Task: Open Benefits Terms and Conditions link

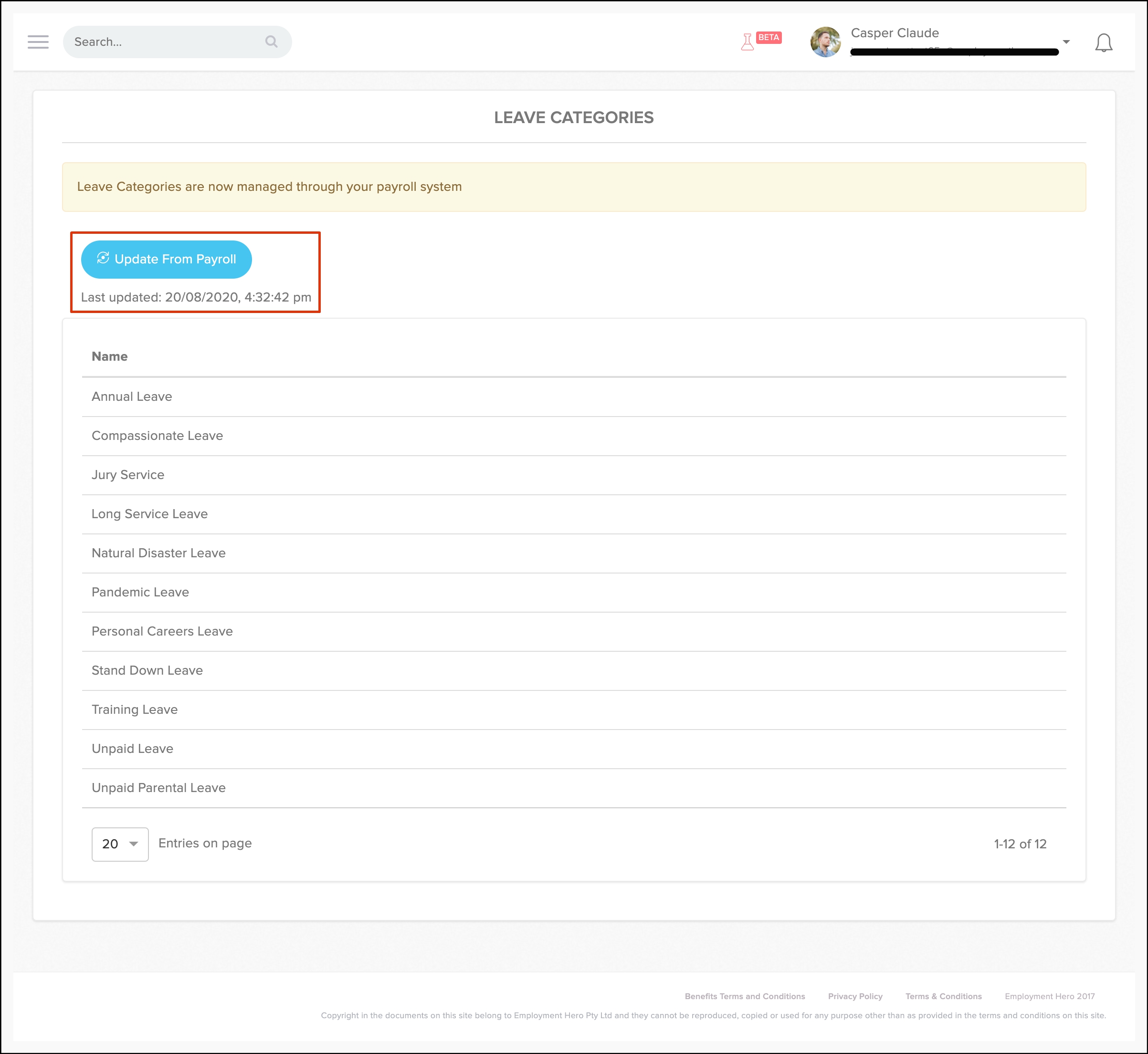Action: pos(745,996)
